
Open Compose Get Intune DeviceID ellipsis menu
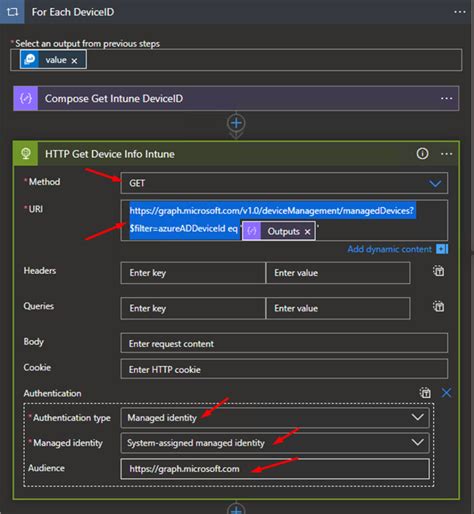(x=446, y=99)
